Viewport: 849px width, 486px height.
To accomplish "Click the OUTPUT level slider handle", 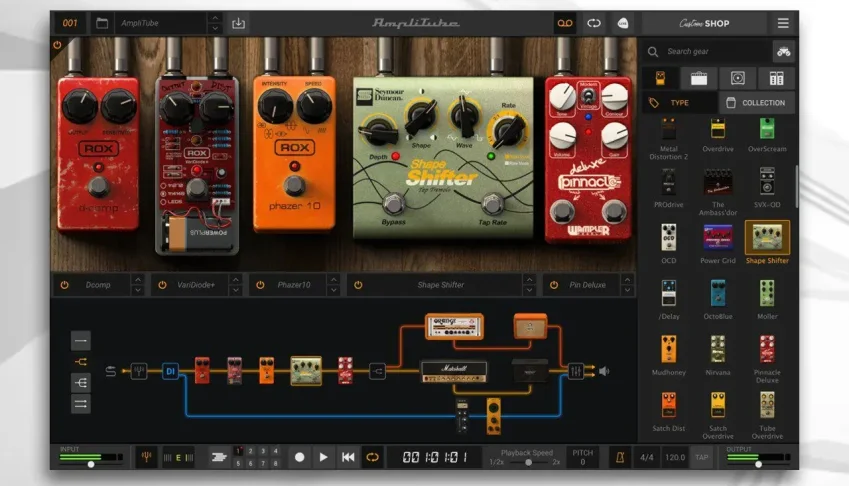I will click(x=759, y=464).
